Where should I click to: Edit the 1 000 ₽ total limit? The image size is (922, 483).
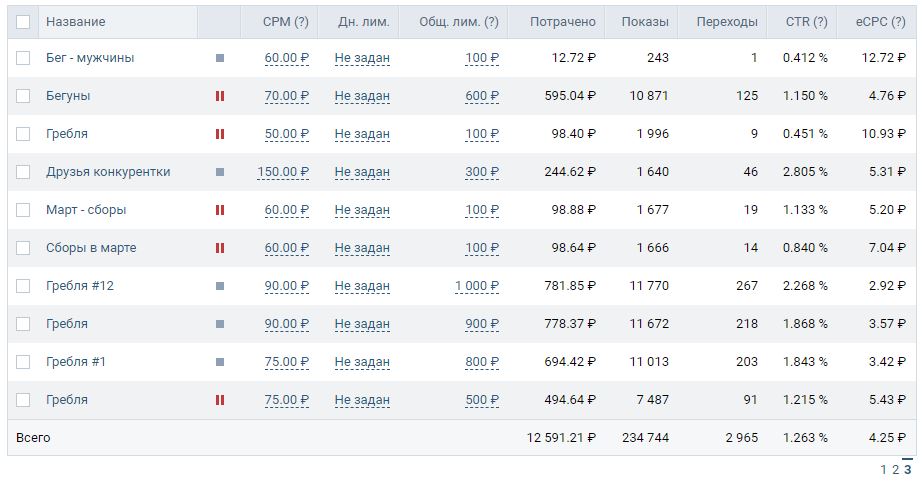(477, 286)
